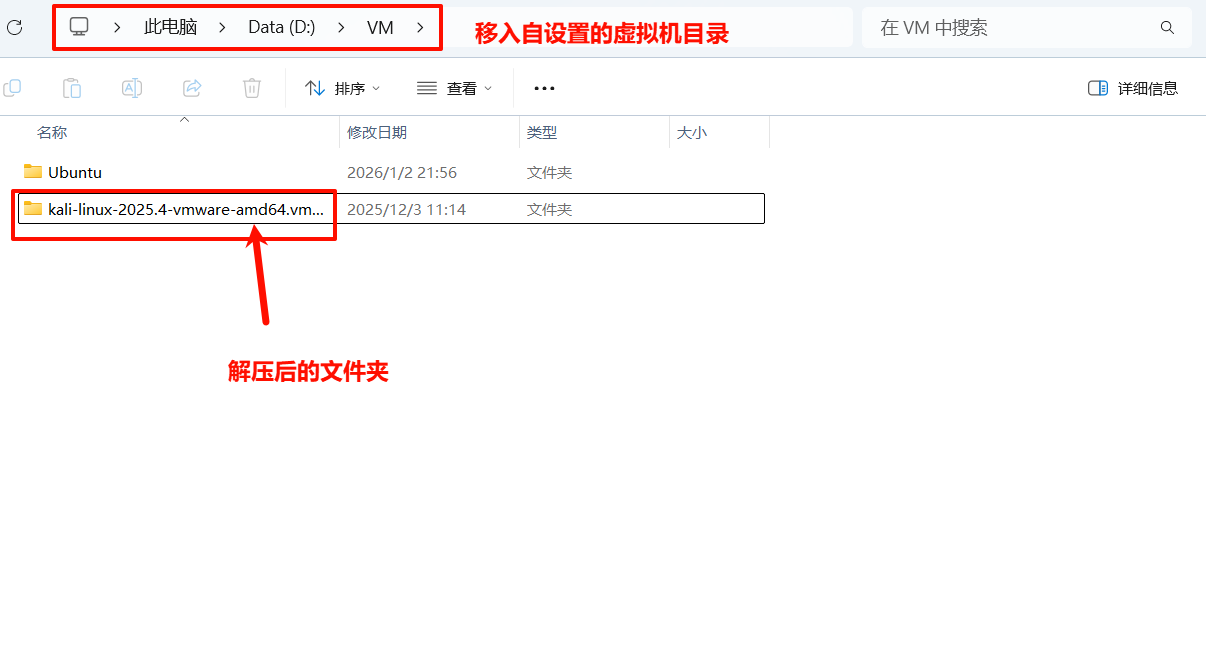The image size is (1206, 658).
Task: Click the refresh icon in address bar
Action: click(14, 28)
